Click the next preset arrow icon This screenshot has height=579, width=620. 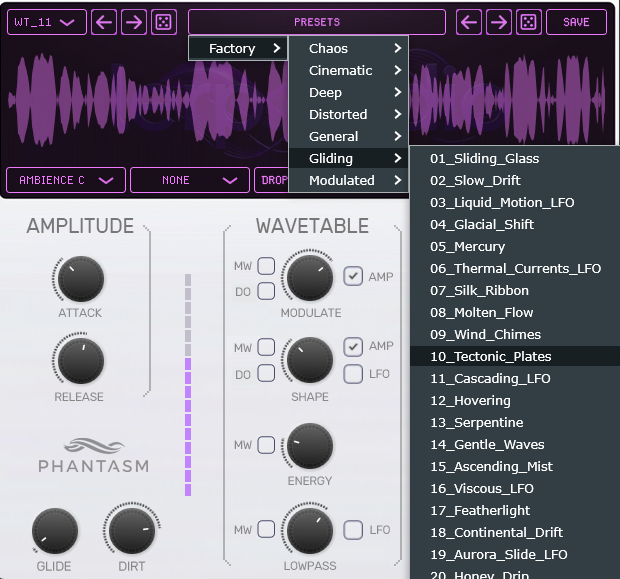click(500, 22)
